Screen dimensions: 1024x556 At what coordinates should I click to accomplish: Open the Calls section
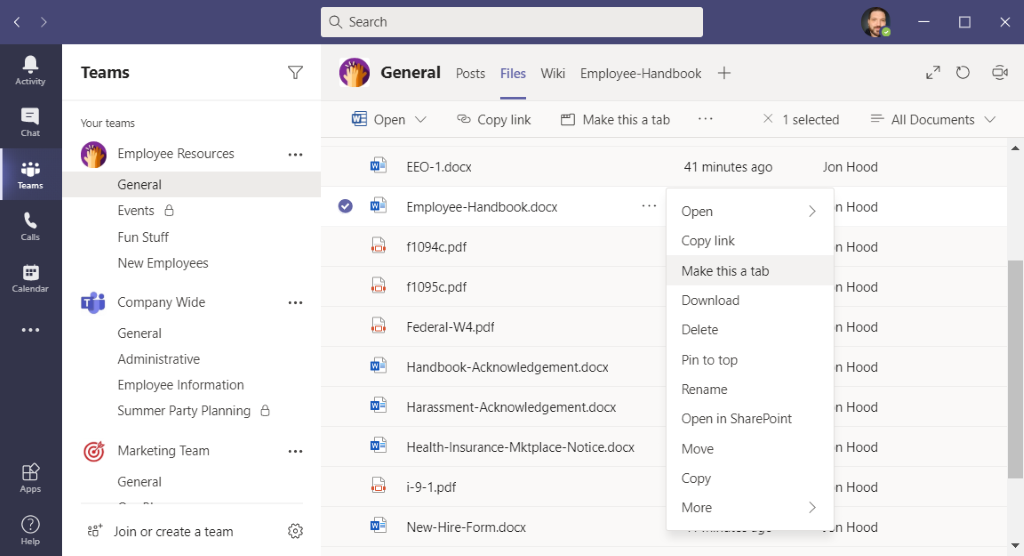click(x=30, y=226)
